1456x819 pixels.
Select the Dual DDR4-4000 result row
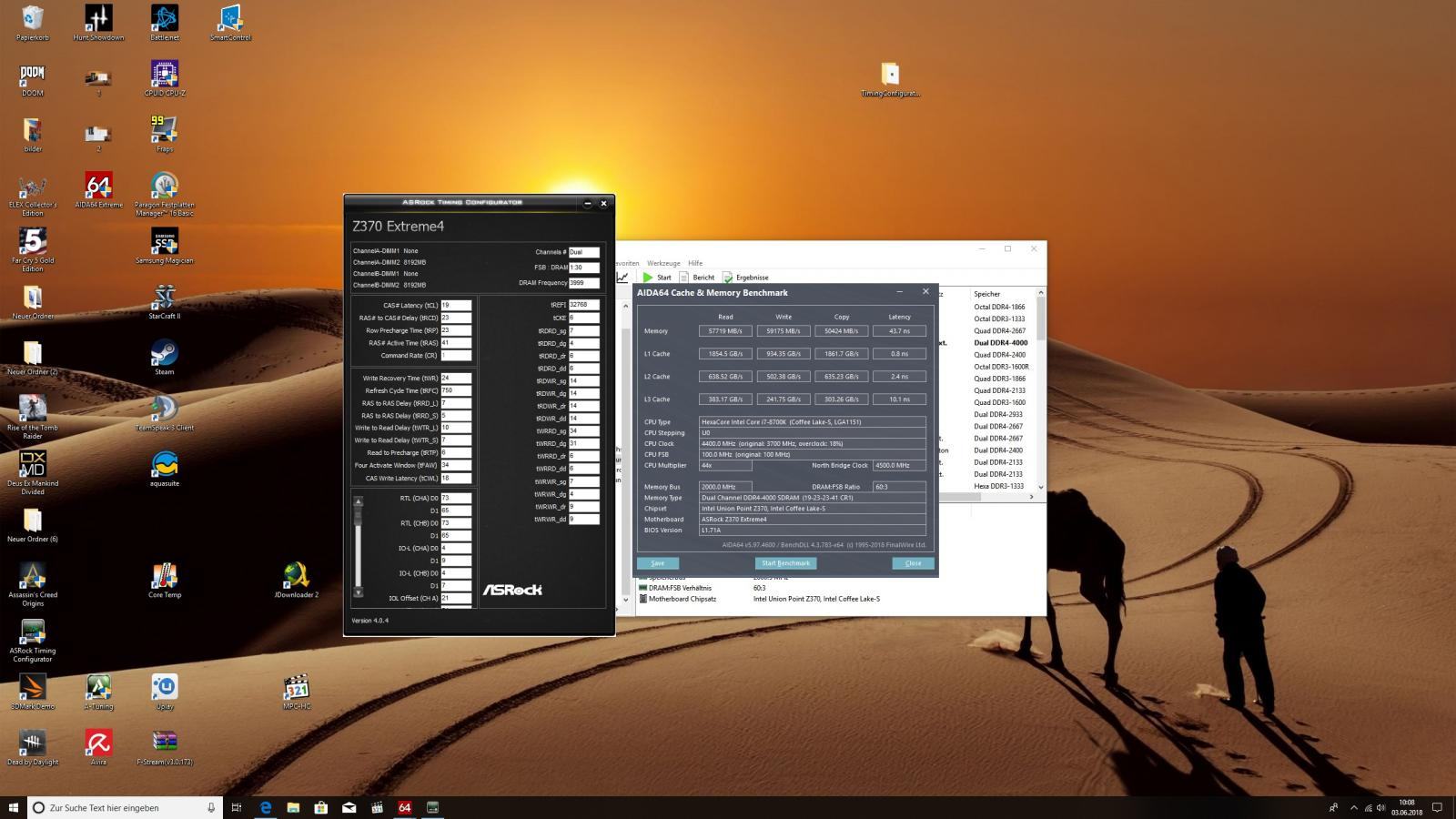click(x=1001, y=343)
